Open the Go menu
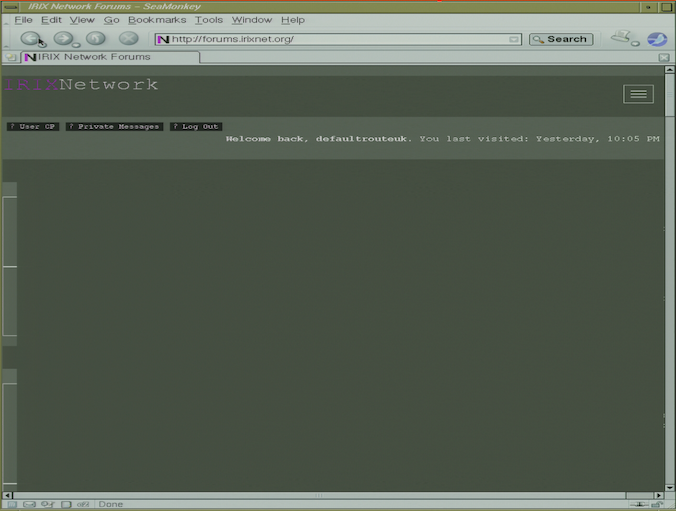This screenshot has height=511, width=676. click(x=111, y=20)
